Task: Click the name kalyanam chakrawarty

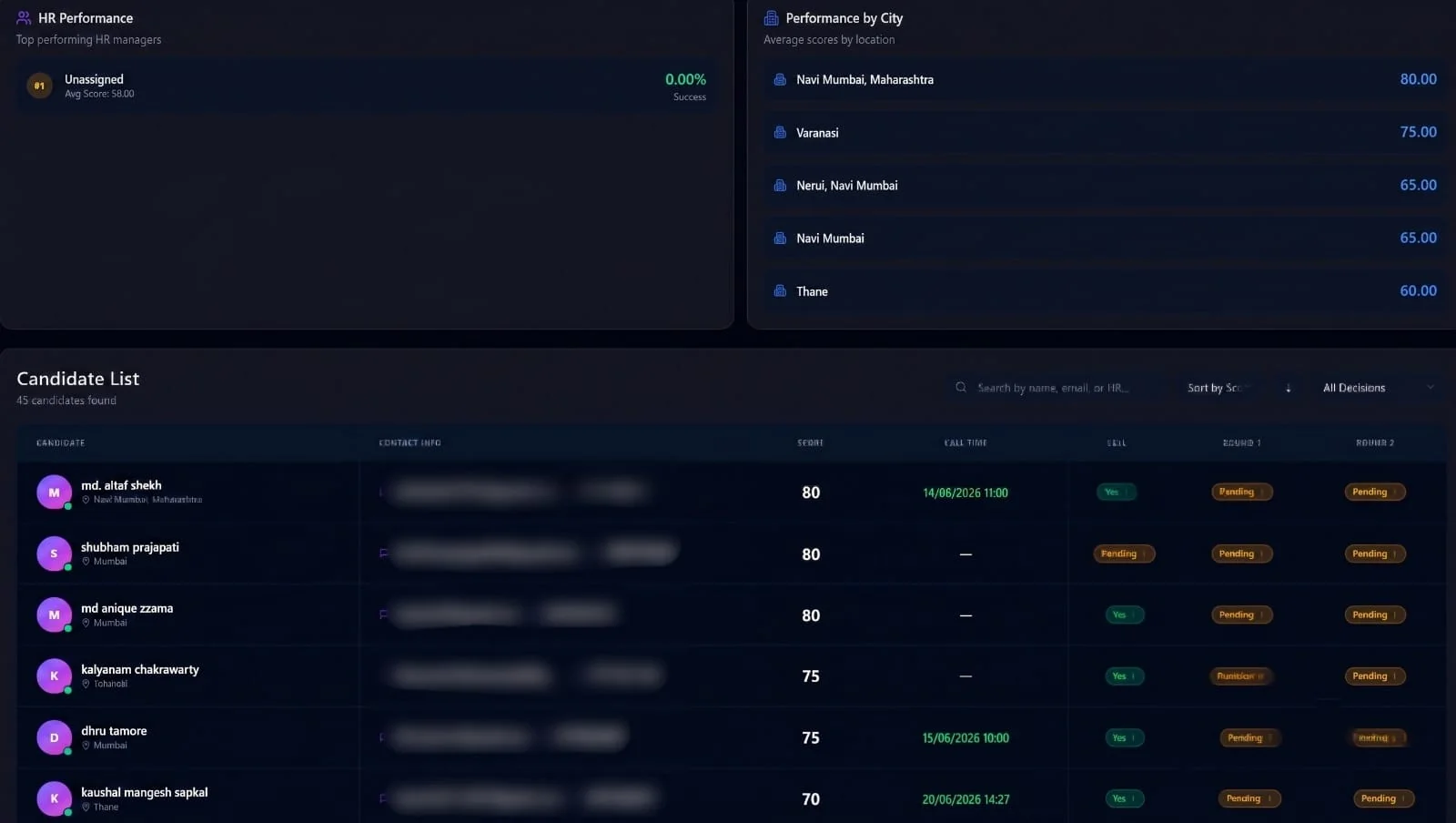Action: tap(140, 669)
